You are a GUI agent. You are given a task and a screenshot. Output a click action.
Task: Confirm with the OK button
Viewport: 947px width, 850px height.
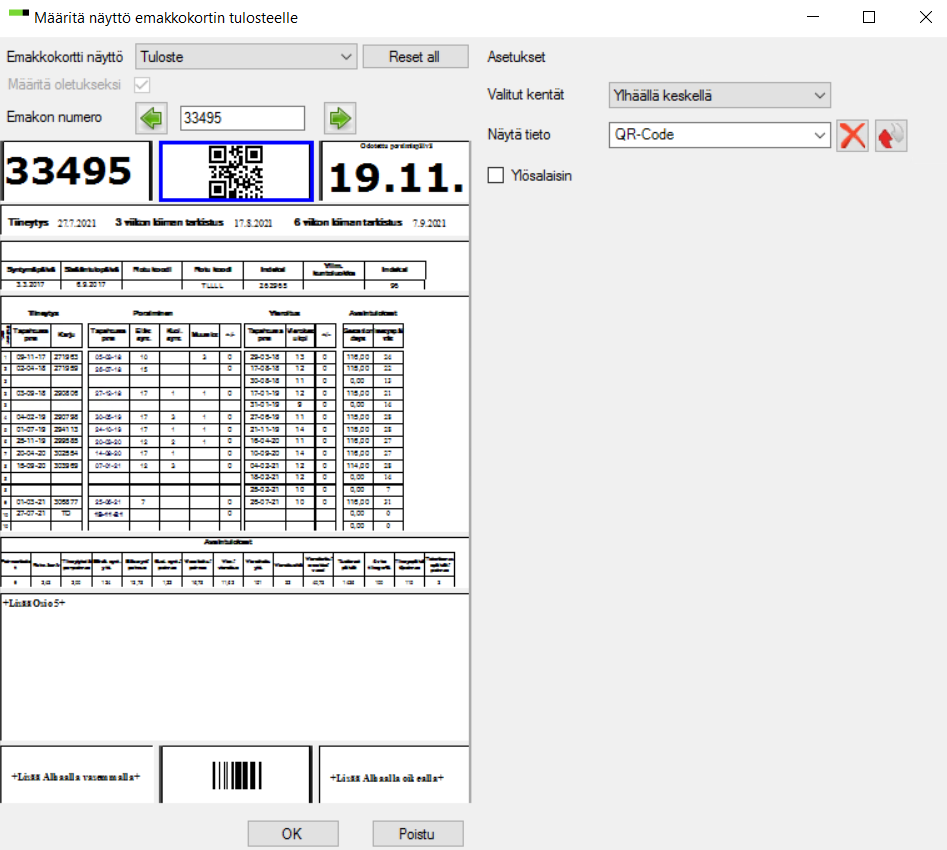[293, 834]
